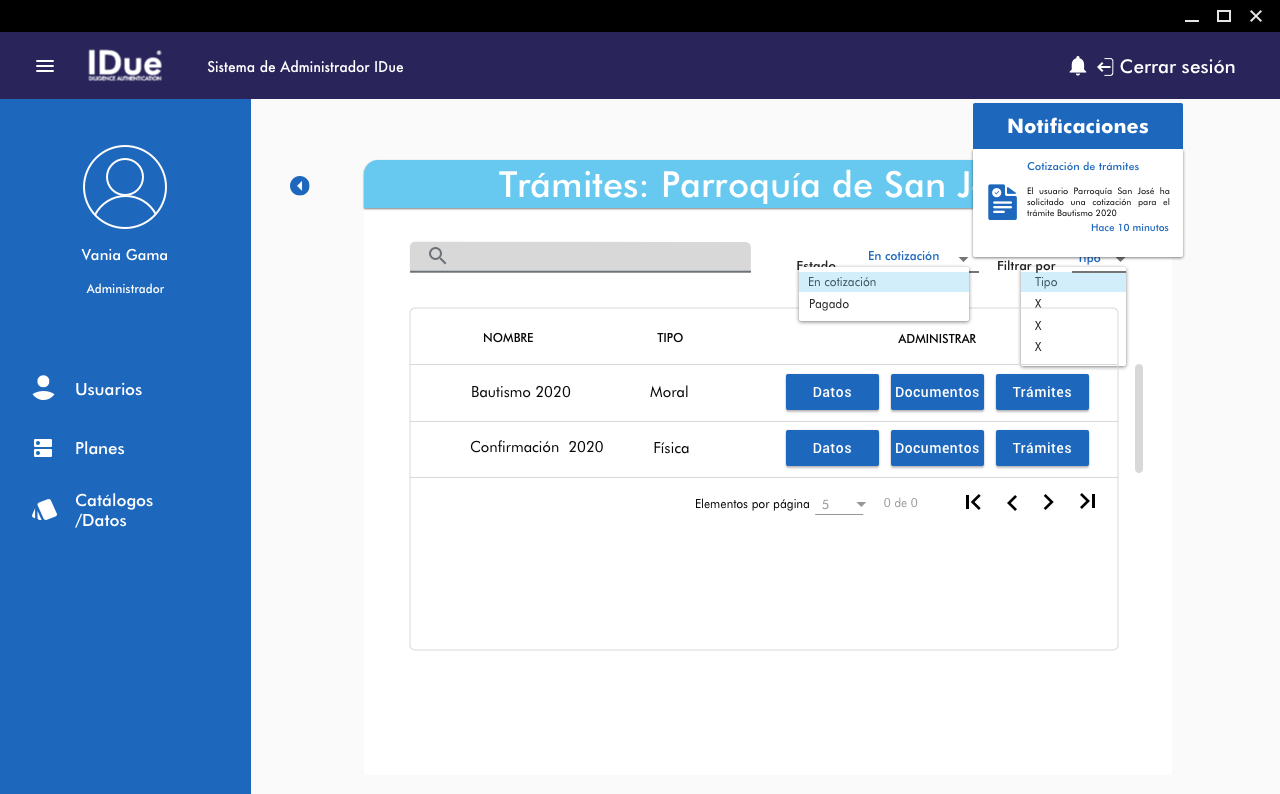Go to the last page icon

point(1088,502)
